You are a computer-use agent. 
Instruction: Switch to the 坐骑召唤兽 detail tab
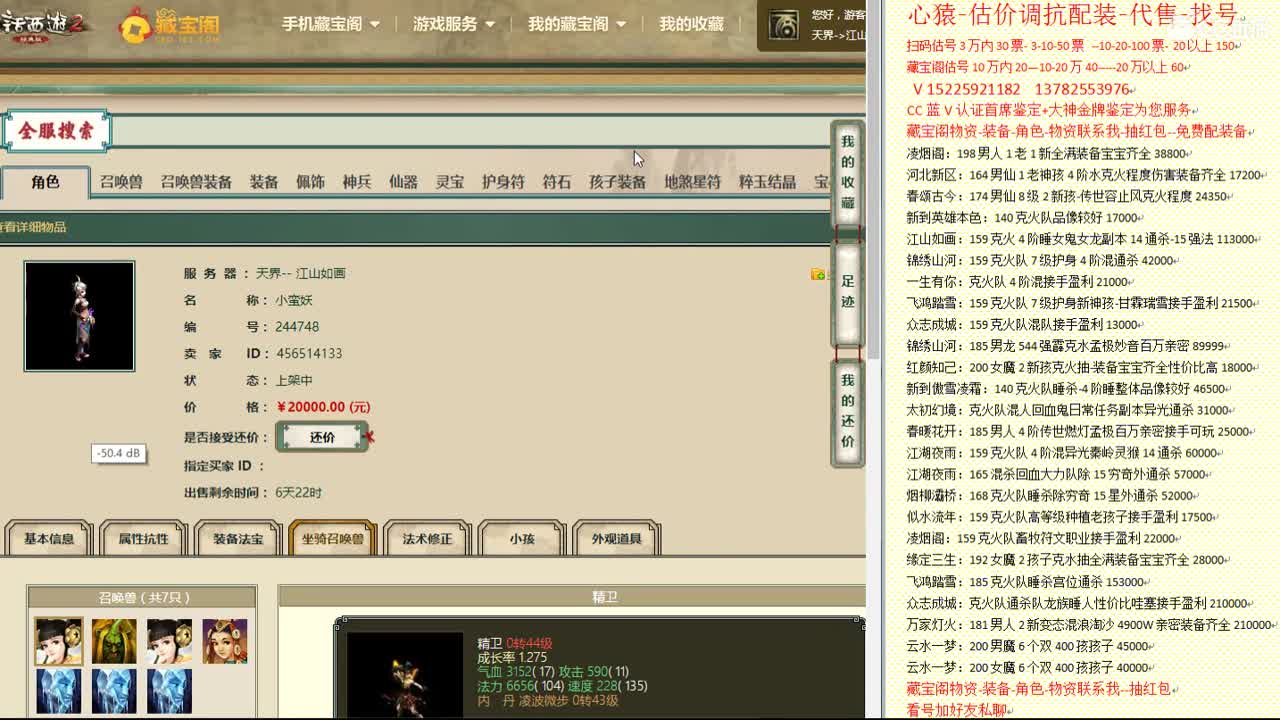[x=332, y=539]
